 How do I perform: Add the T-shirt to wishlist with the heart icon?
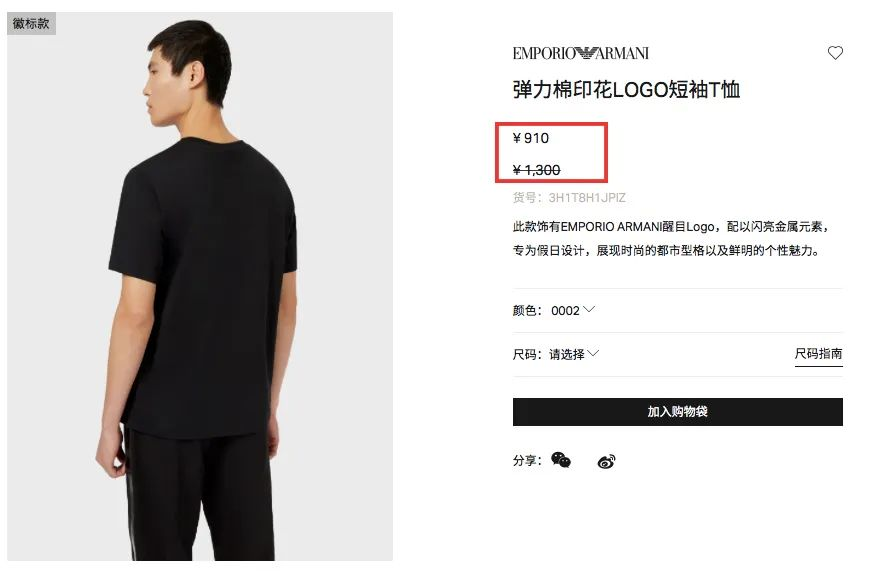point(835,53)
